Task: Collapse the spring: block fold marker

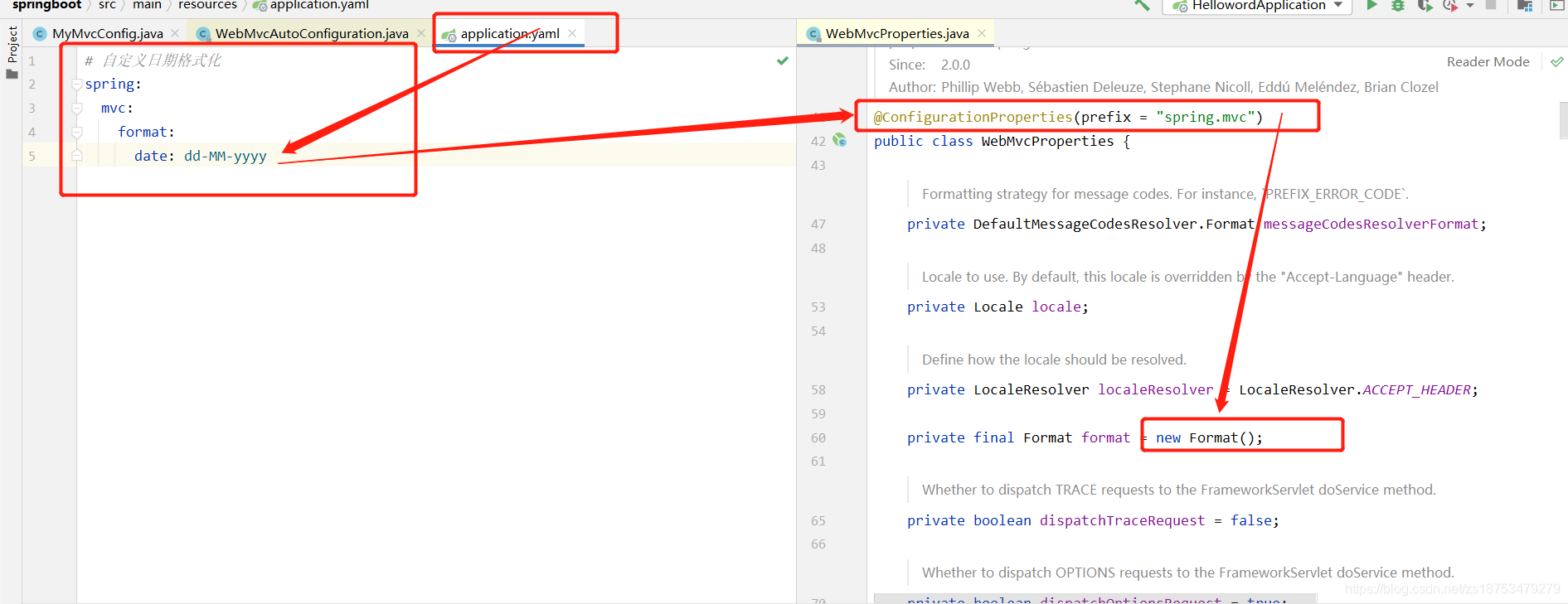Action: tap(77, 85)
